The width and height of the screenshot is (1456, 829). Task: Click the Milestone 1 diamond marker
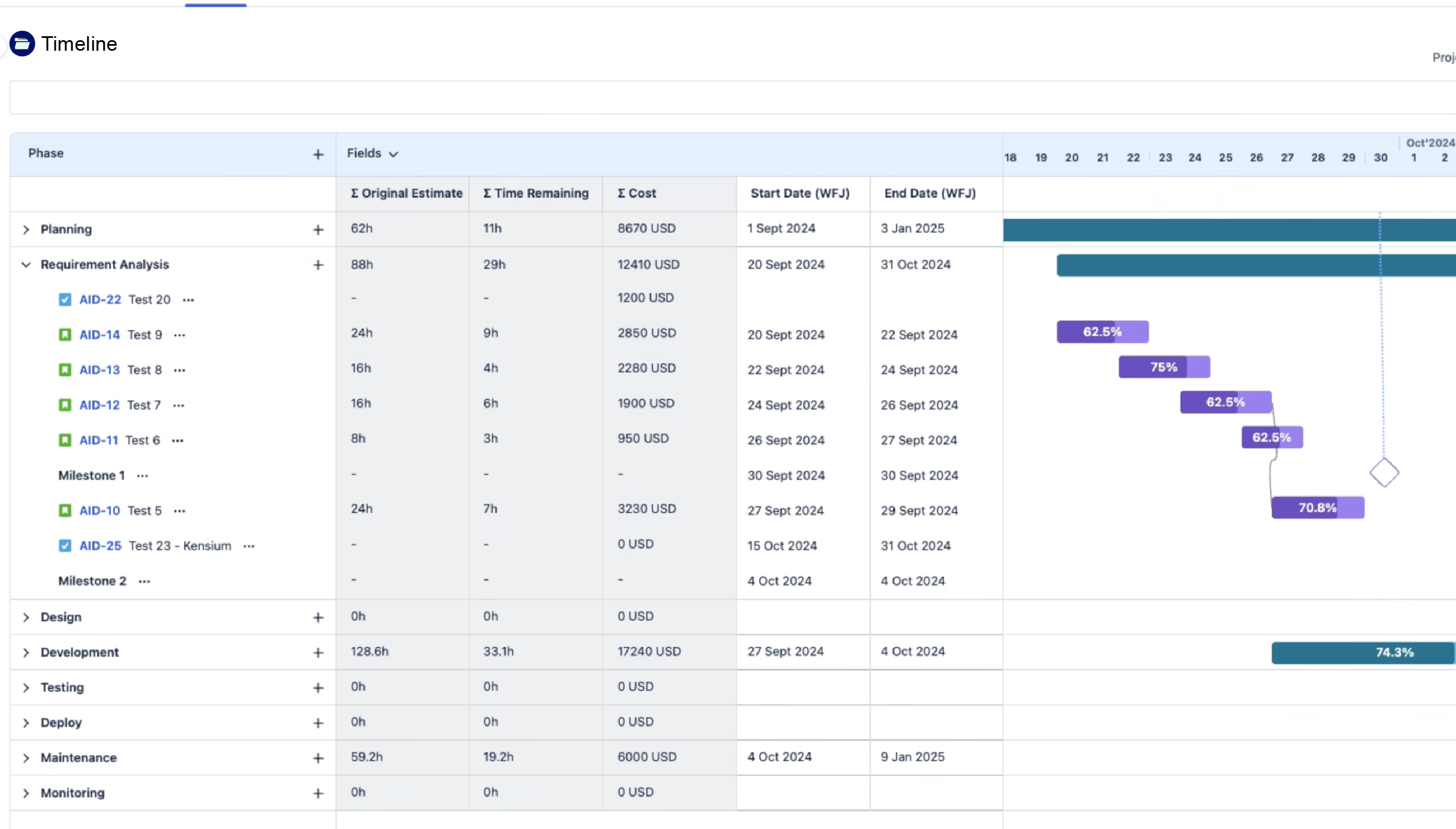1384,473
